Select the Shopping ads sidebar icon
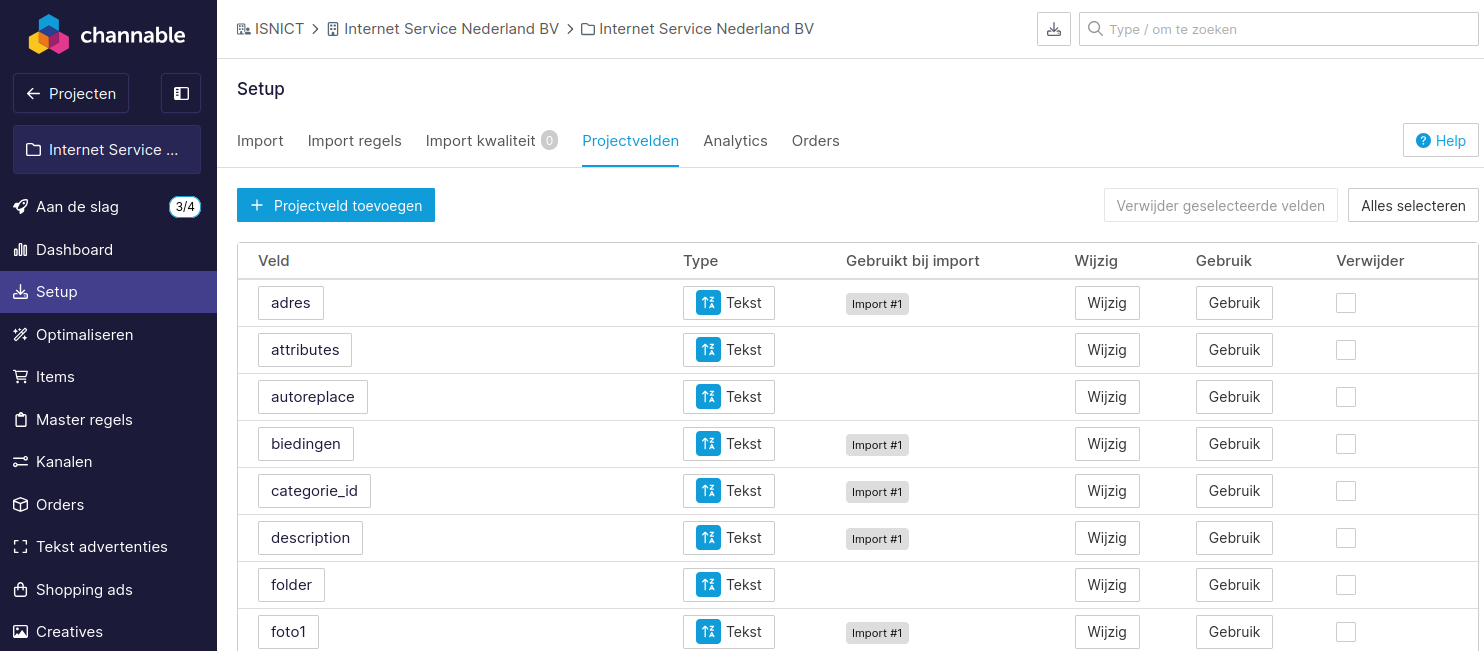Screen dimensions: 1484x651 pyautogui.click(x=23, y=589)
